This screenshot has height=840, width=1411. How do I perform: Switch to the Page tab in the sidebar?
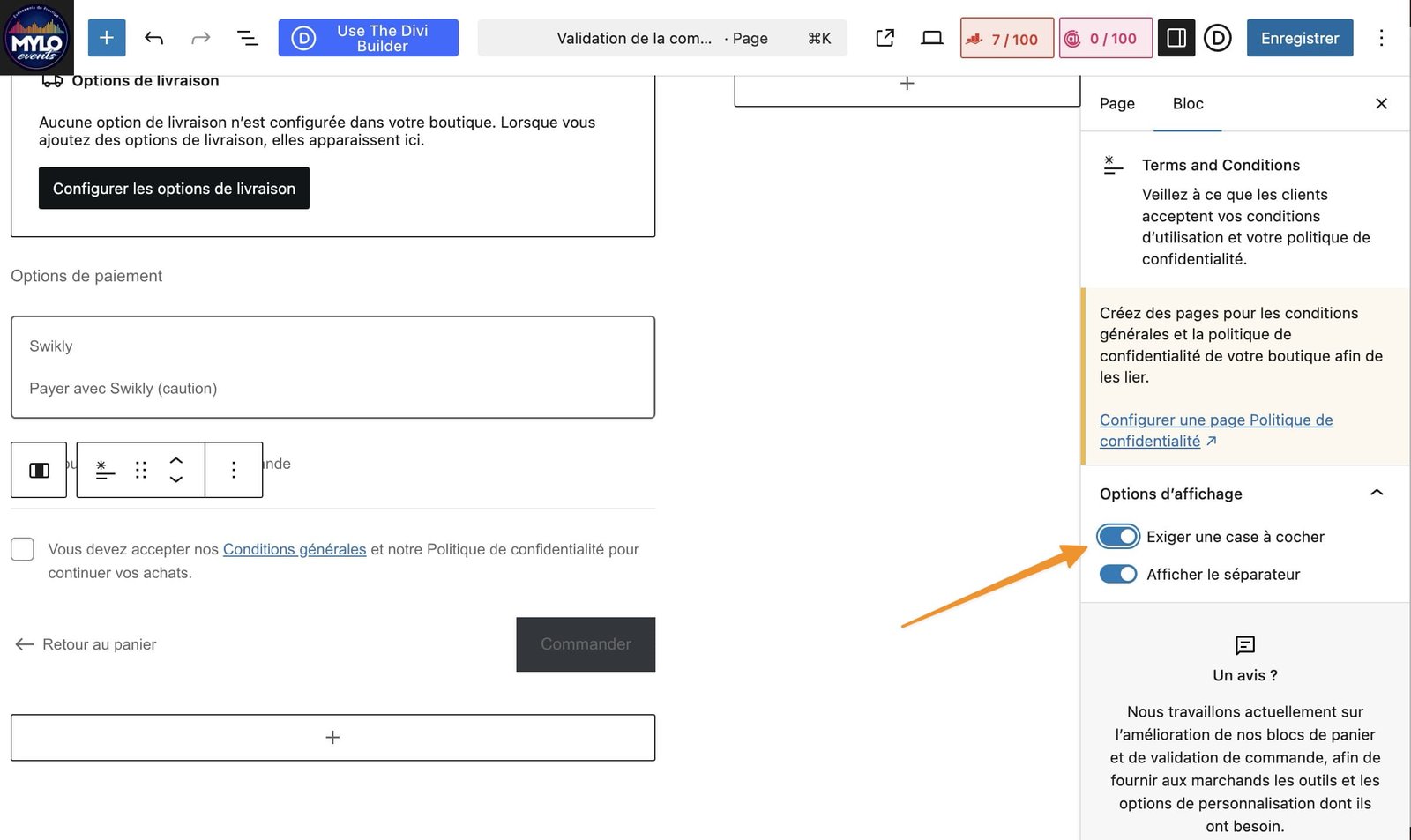click(1116, 103)
